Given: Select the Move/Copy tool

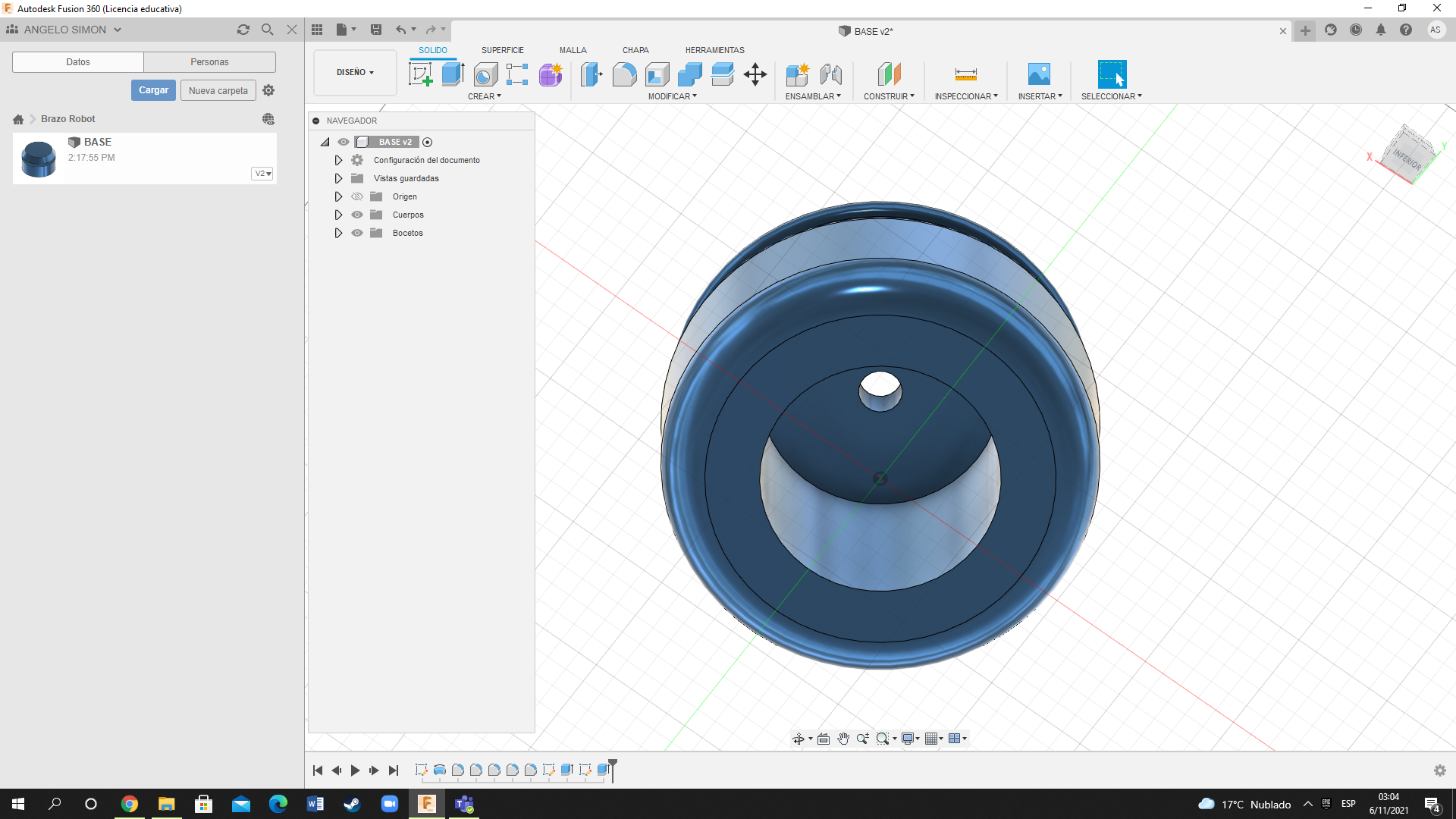Looking at the screenshot, I should [x=755, y=74].
